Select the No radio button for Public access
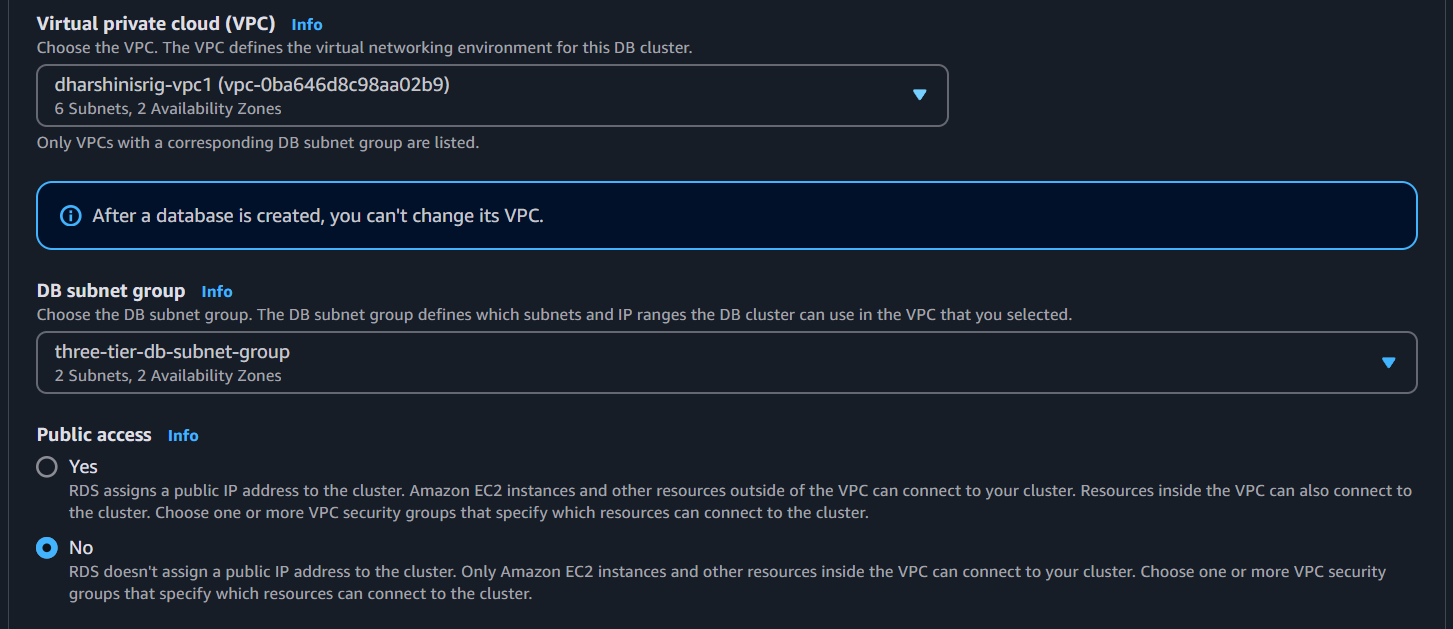Viewport: 1453px width, 629px height. [x=47, y=548]
